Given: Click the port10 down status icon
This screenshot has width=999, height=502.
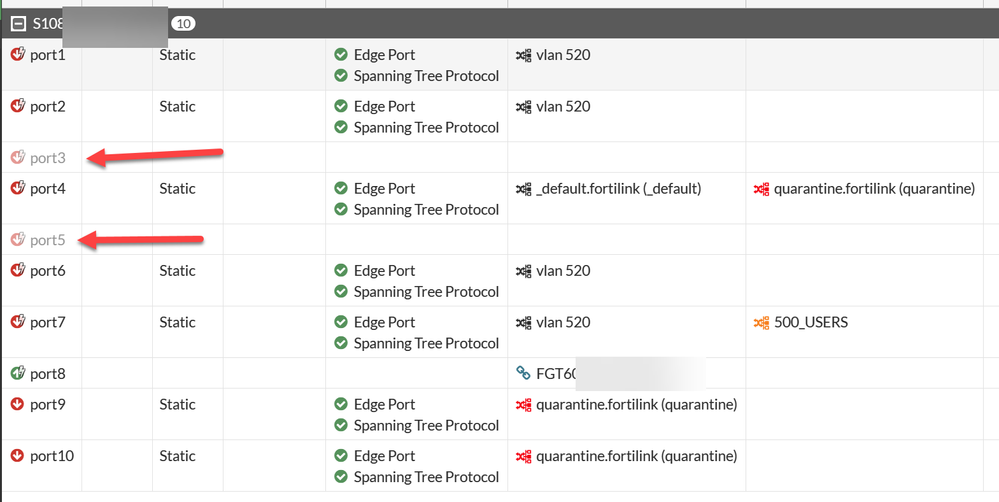Looking at the screenshot, I should 17,456.
